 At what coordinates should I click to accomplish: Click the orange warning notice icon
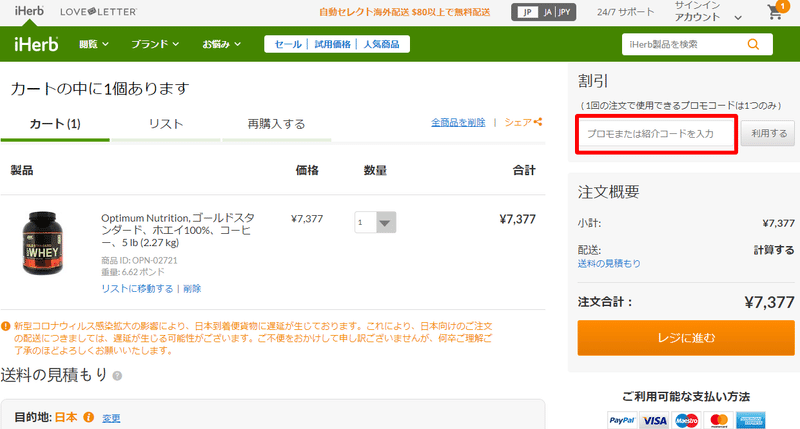click(x=6, y=326)
